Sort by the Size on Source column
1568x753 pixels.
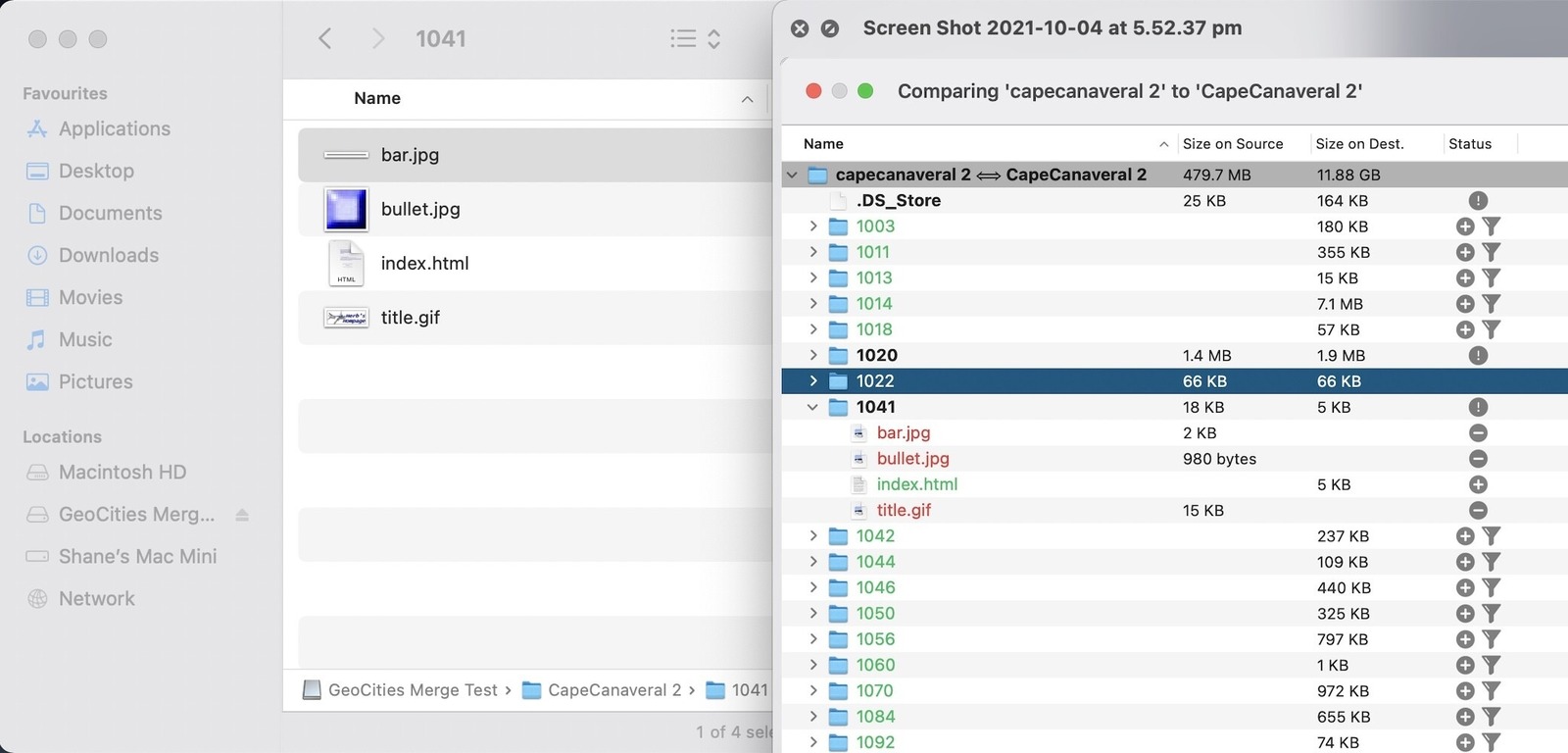(x=1233, y=143)
